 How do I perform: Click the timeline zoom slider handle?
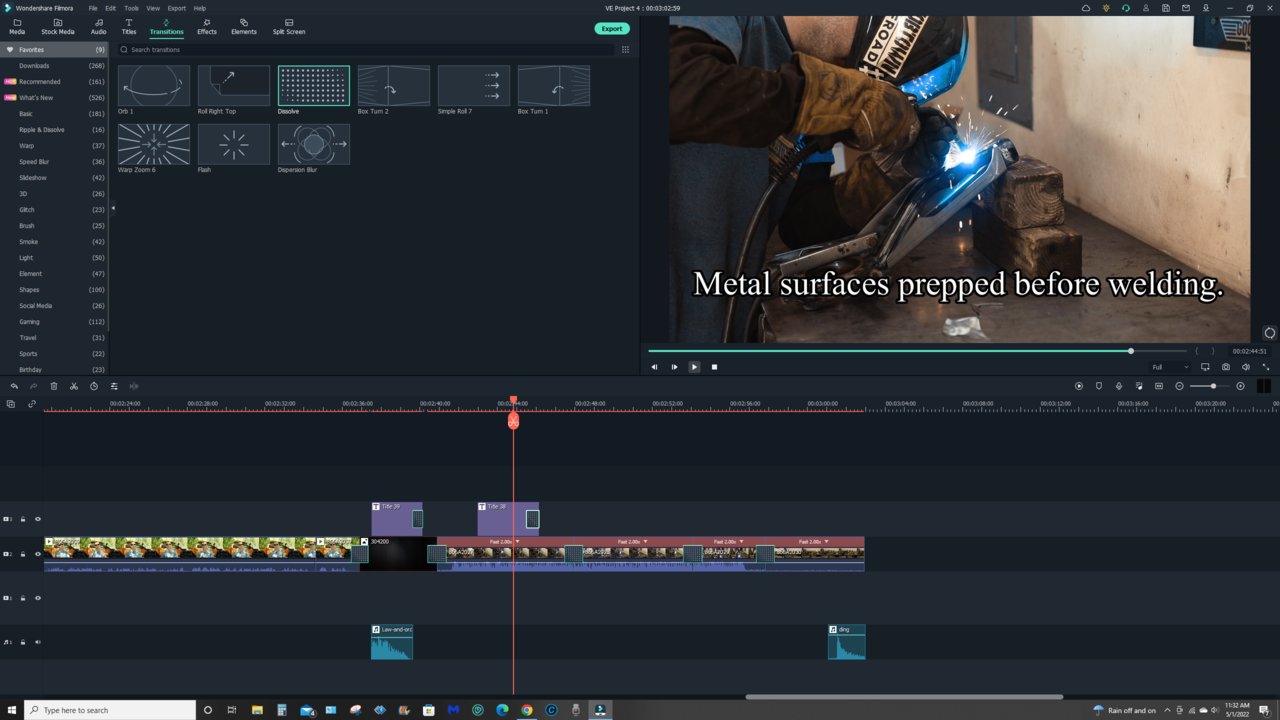tap(1213, 386)
